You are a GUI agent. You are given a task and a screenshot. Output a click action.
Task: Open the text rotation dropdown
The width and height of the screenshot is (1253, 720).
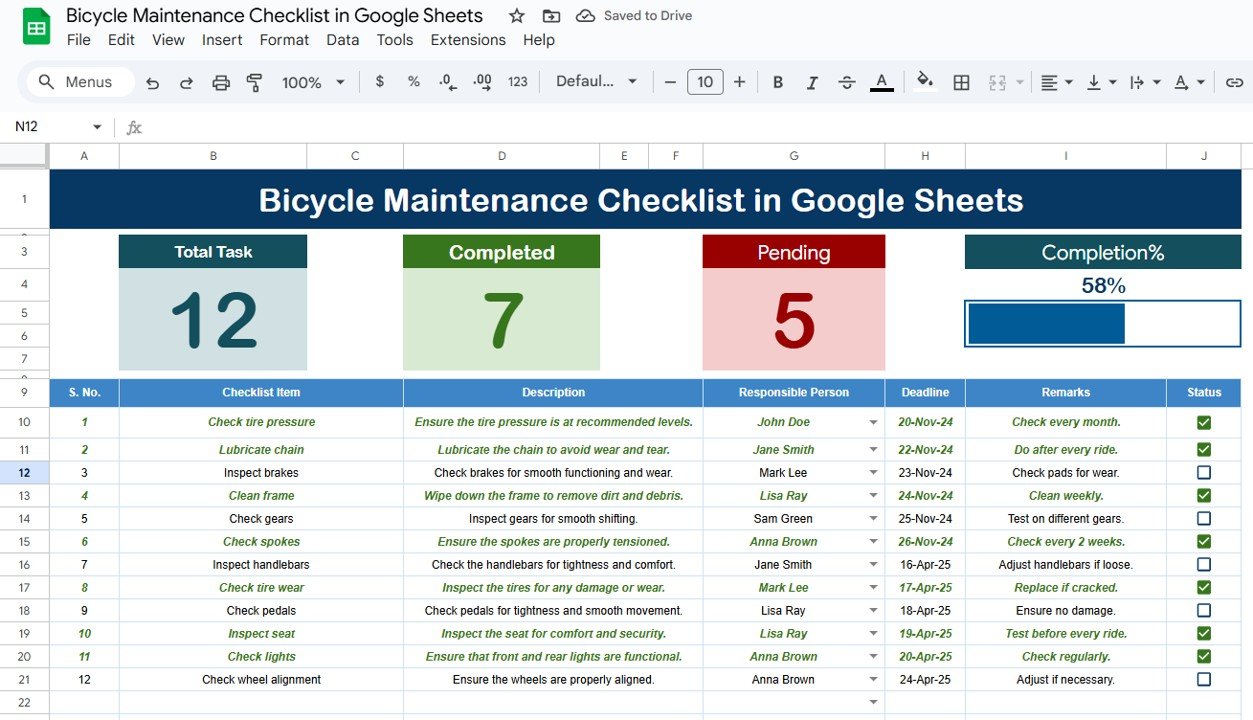[1189, 82]
